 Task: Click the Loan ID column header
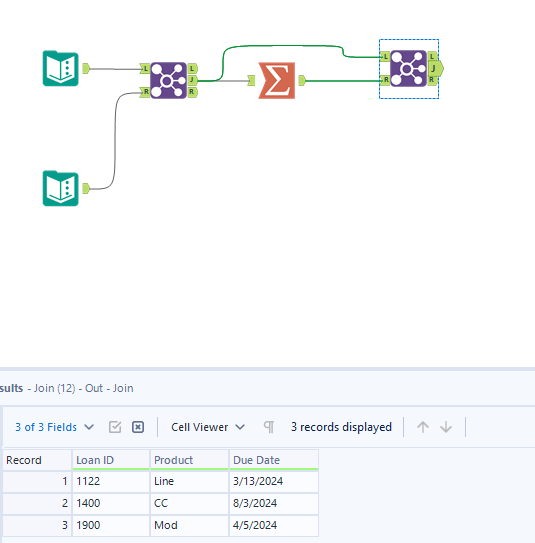click(x=111, y=460)
